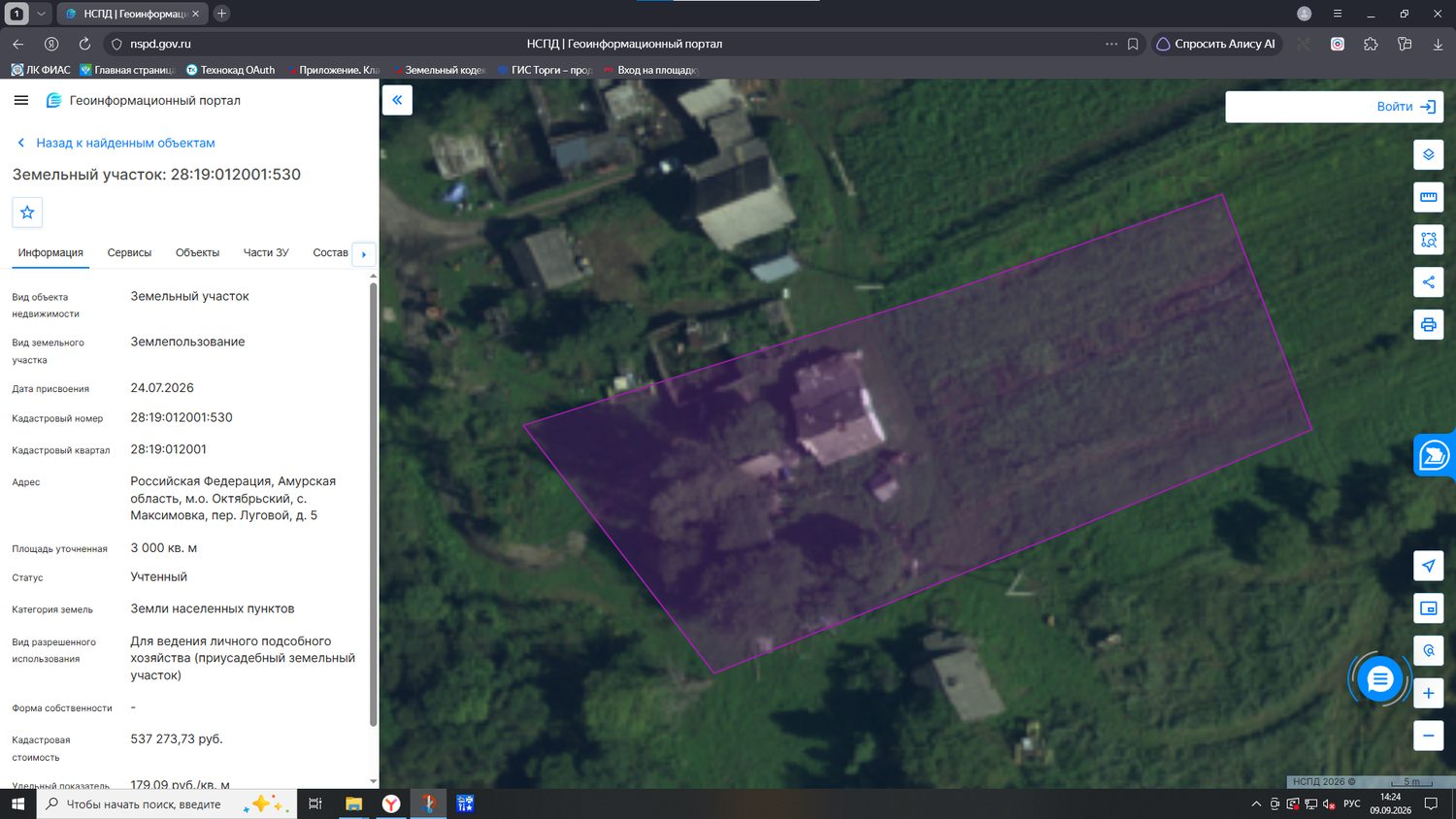Open the ГИС Торги bookmark
Screen dimensions: 1456x819
544,70
